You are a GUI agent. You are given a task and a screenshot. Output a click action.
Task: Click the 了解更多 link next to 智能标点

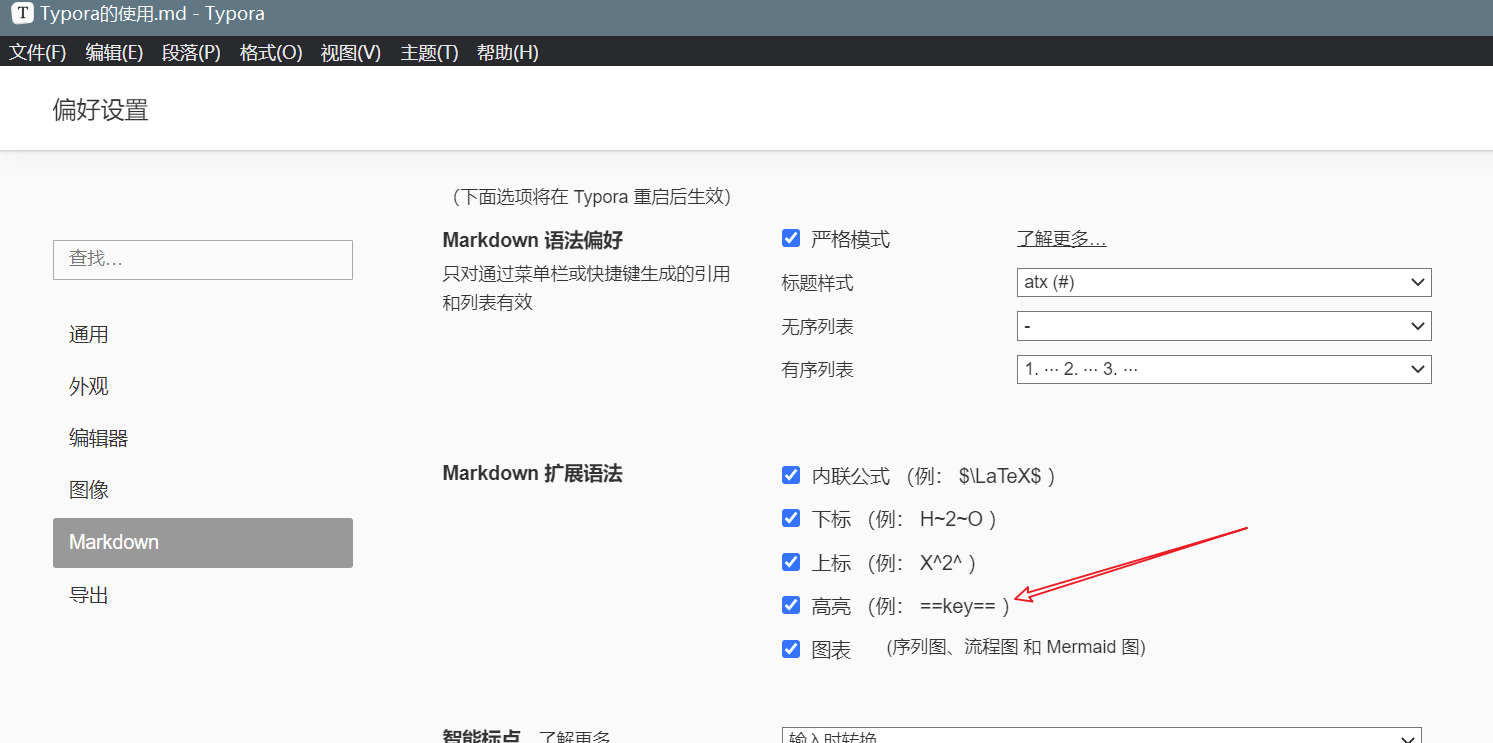(574, 737)
